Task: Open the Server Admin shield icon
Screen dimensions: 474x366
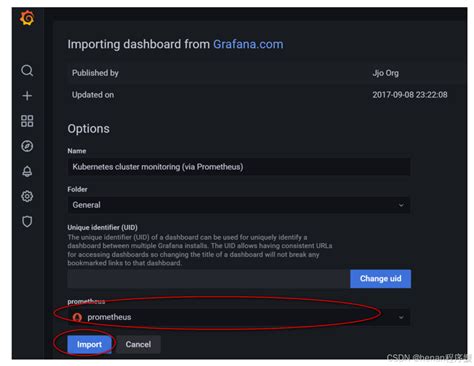Action: click(x=27, y=221)
